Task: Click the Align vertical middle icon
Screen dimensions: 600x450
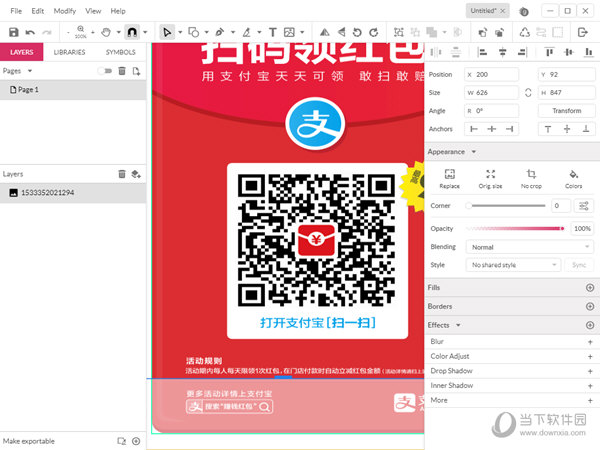Action: click(569, 52)
